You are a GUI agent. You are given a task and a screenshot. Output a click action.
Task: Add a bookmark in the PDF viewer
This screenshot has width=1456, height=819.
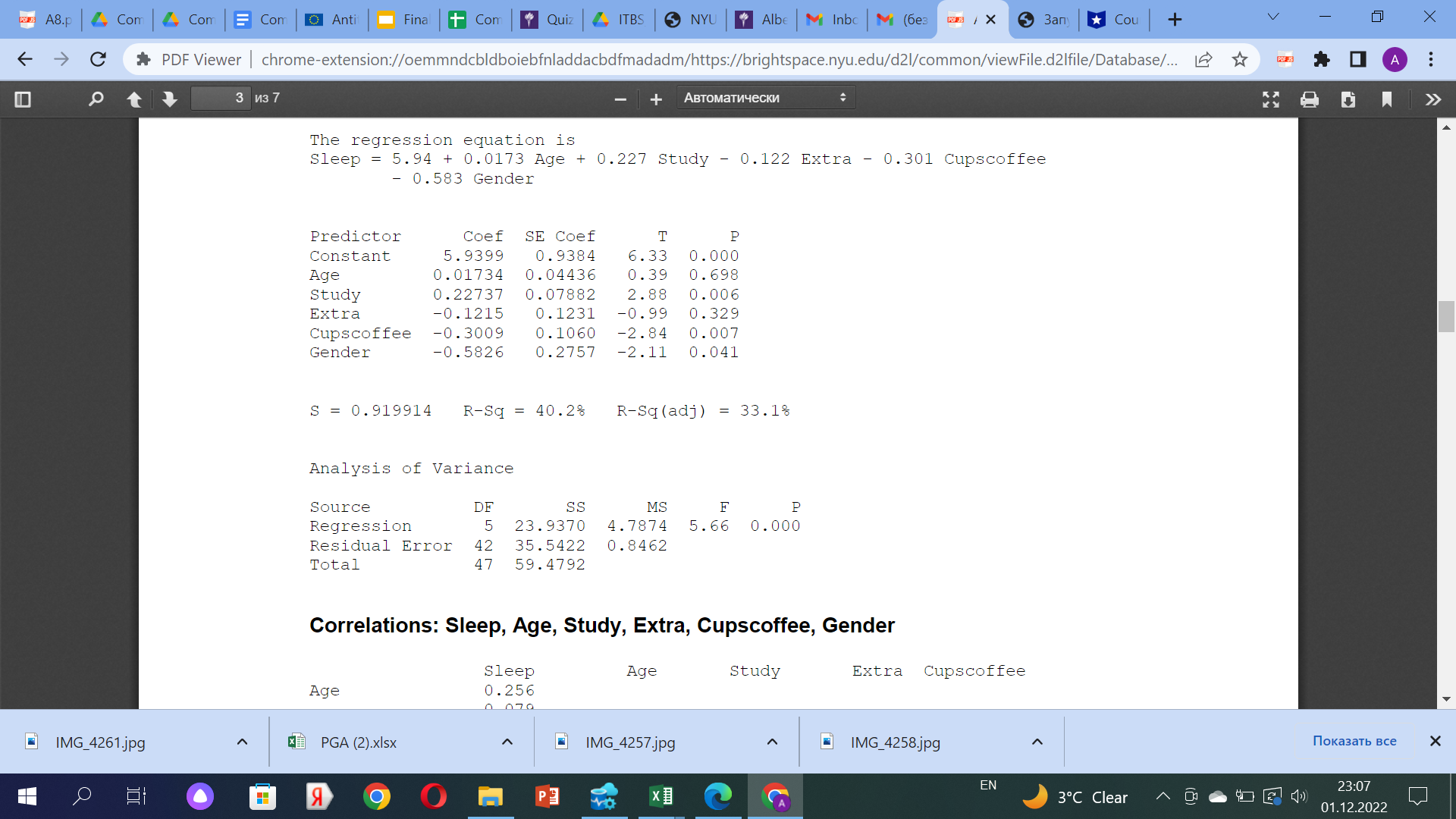(x=1387, y=99)
